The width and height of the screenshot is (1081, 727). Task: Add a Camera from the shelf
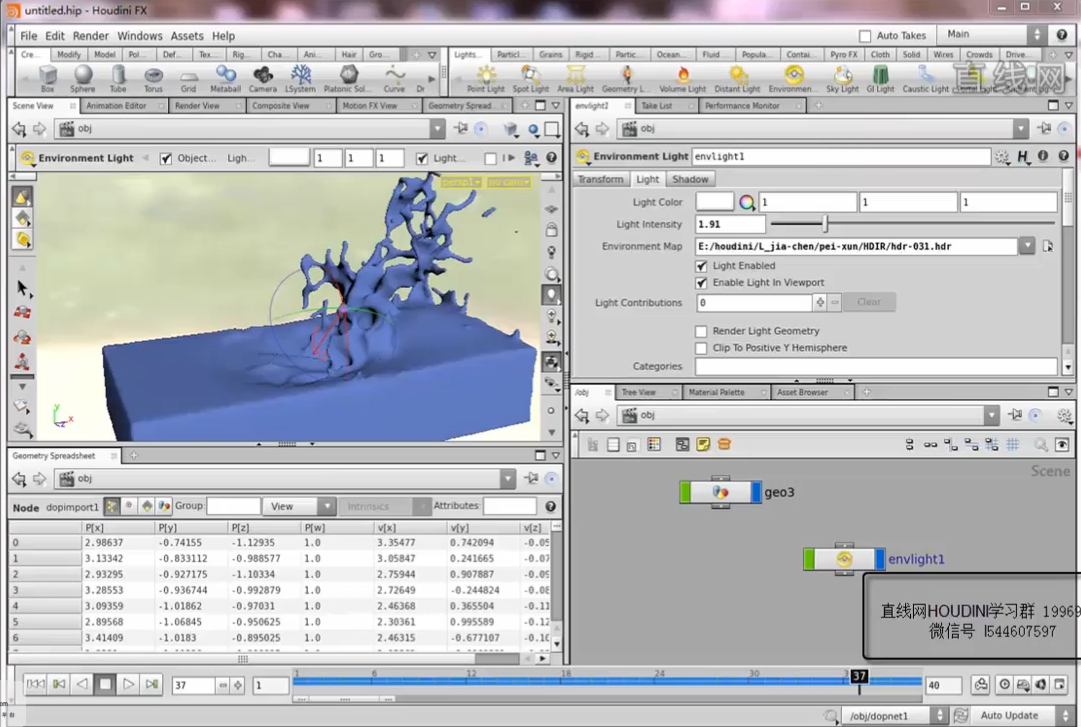click(263, 78)
